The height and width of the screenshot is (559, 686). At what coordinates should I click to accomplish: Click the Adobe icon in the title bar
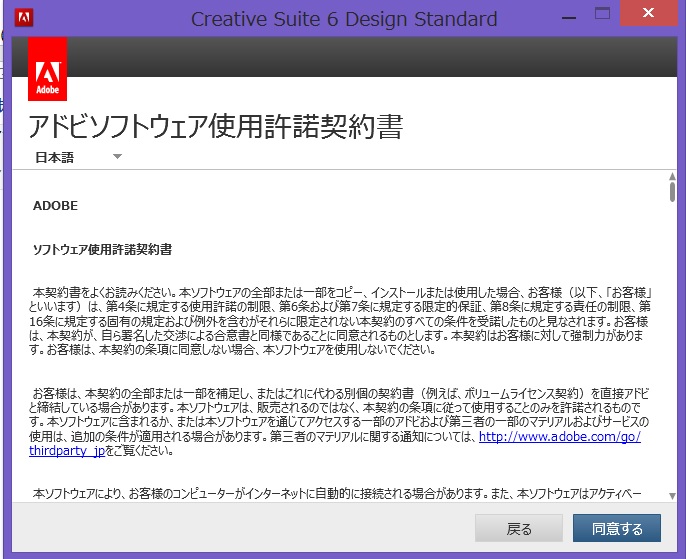24,18
